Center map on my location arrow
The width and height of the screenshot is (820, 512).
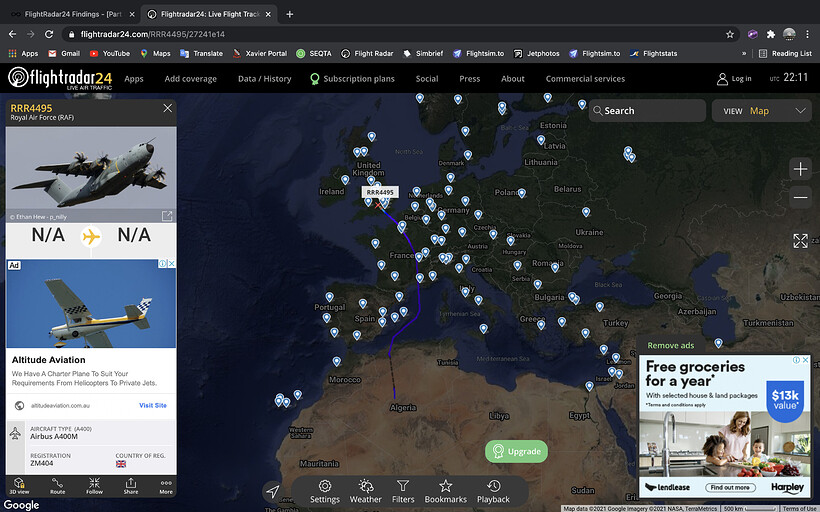click(x=272, y=491)
